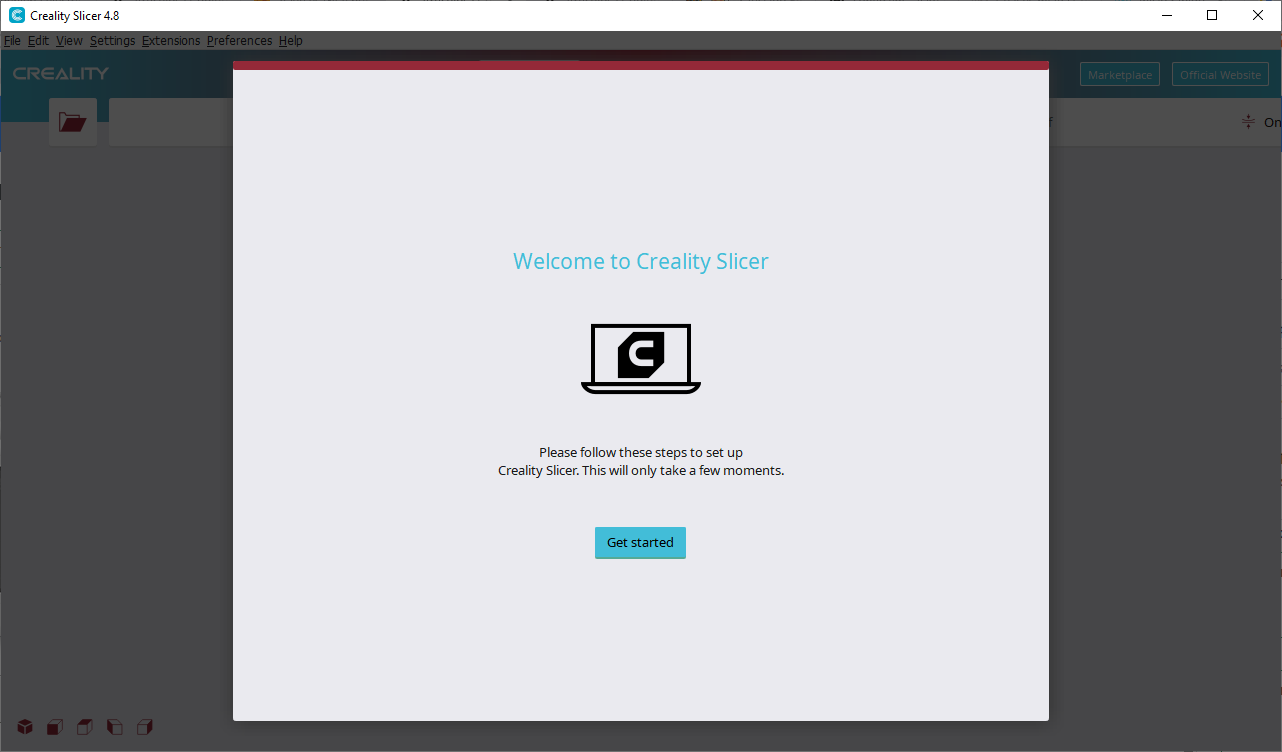This screenshot has height=752, width=1282.
Task: Switch to front view cube icon
Action: tap(55, 727)
